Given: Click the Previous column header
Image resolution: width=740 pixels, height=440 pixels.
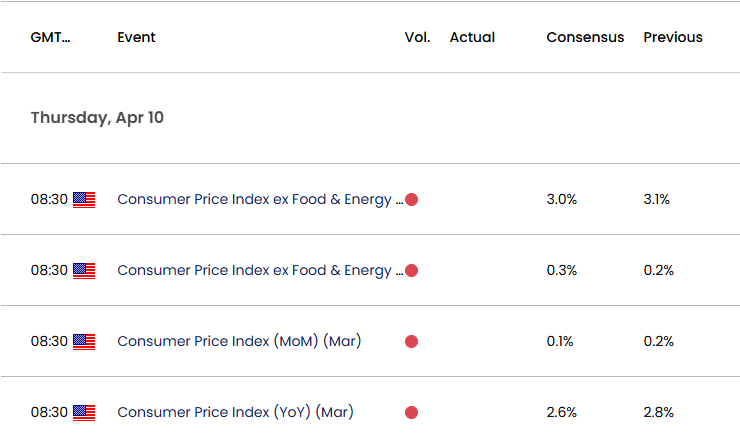Looking at the screenshot, I should [672, 37].
